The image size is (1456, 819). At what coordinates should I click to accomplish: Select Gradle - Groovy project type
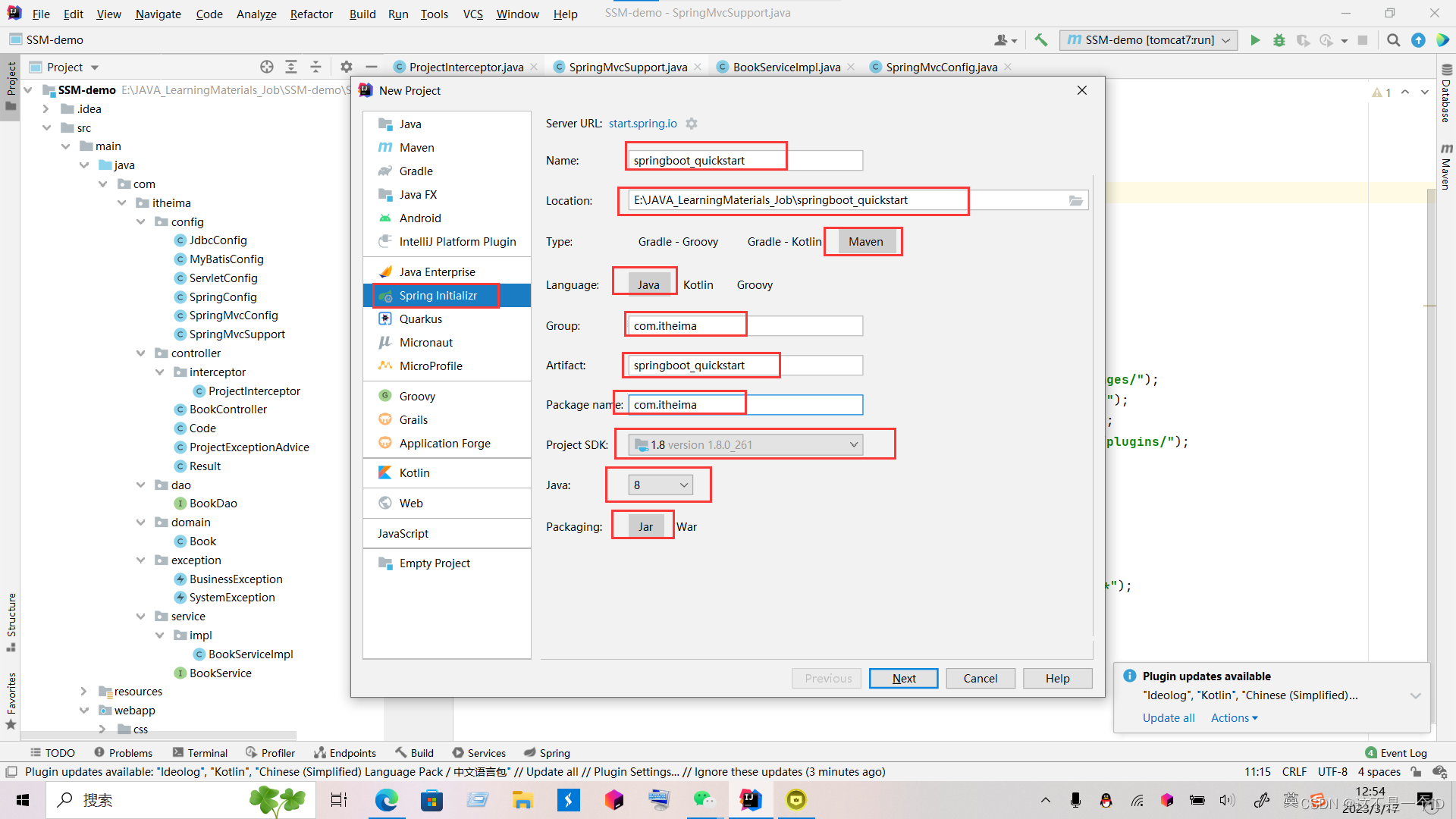[x=678, y=242]
